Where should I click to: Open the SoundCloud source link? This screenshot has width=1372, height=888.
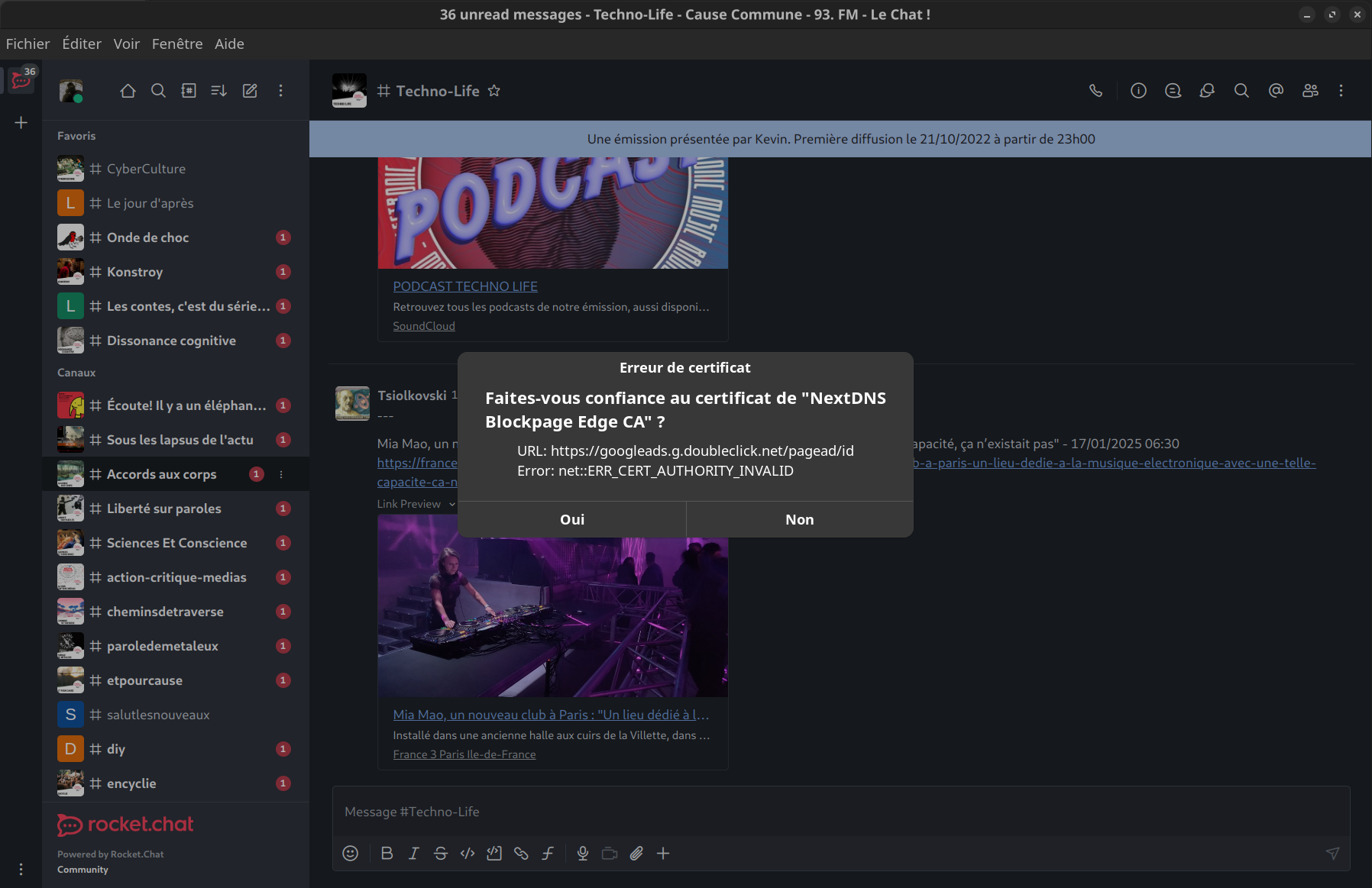click(424, 326)
